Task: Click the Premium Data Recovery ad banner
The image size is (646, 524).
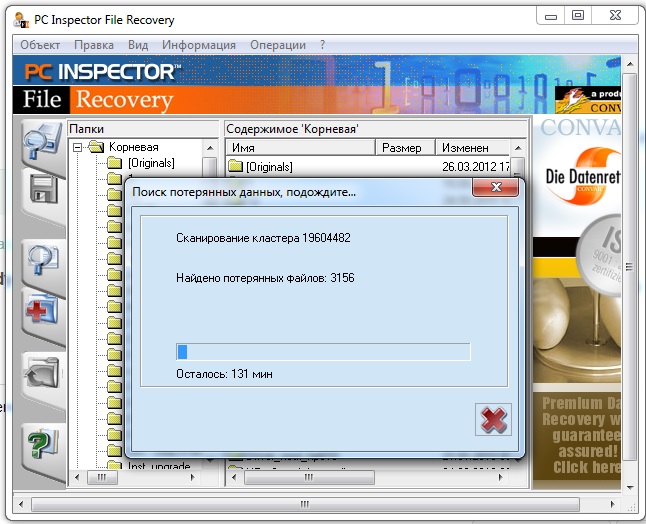Action: 577,436
